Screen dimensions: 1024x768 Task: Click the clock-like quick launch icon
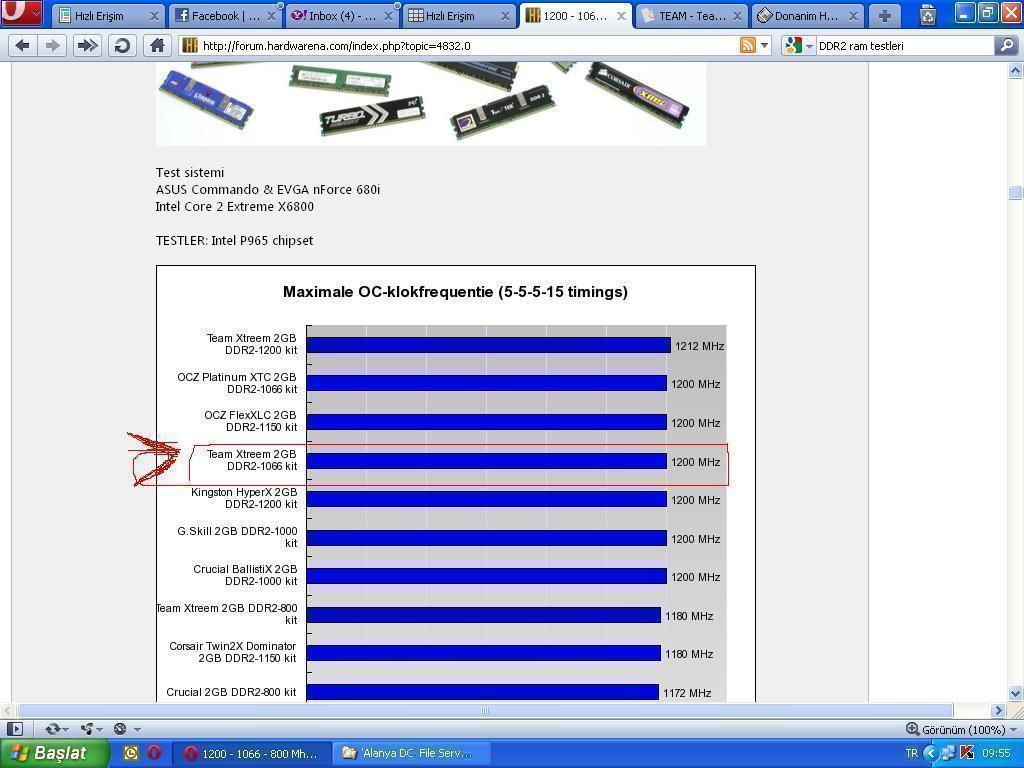pos(131,753)
